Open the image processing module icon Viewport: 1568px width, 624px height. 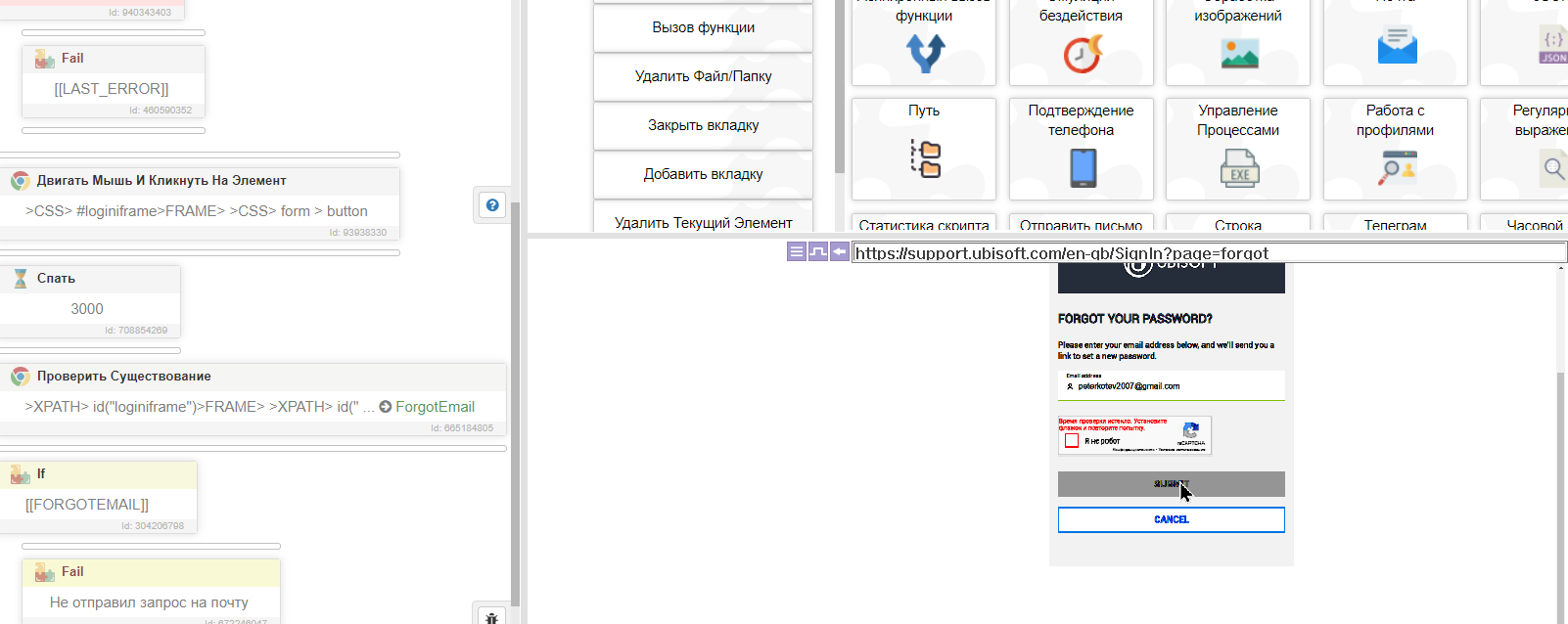1238,53
